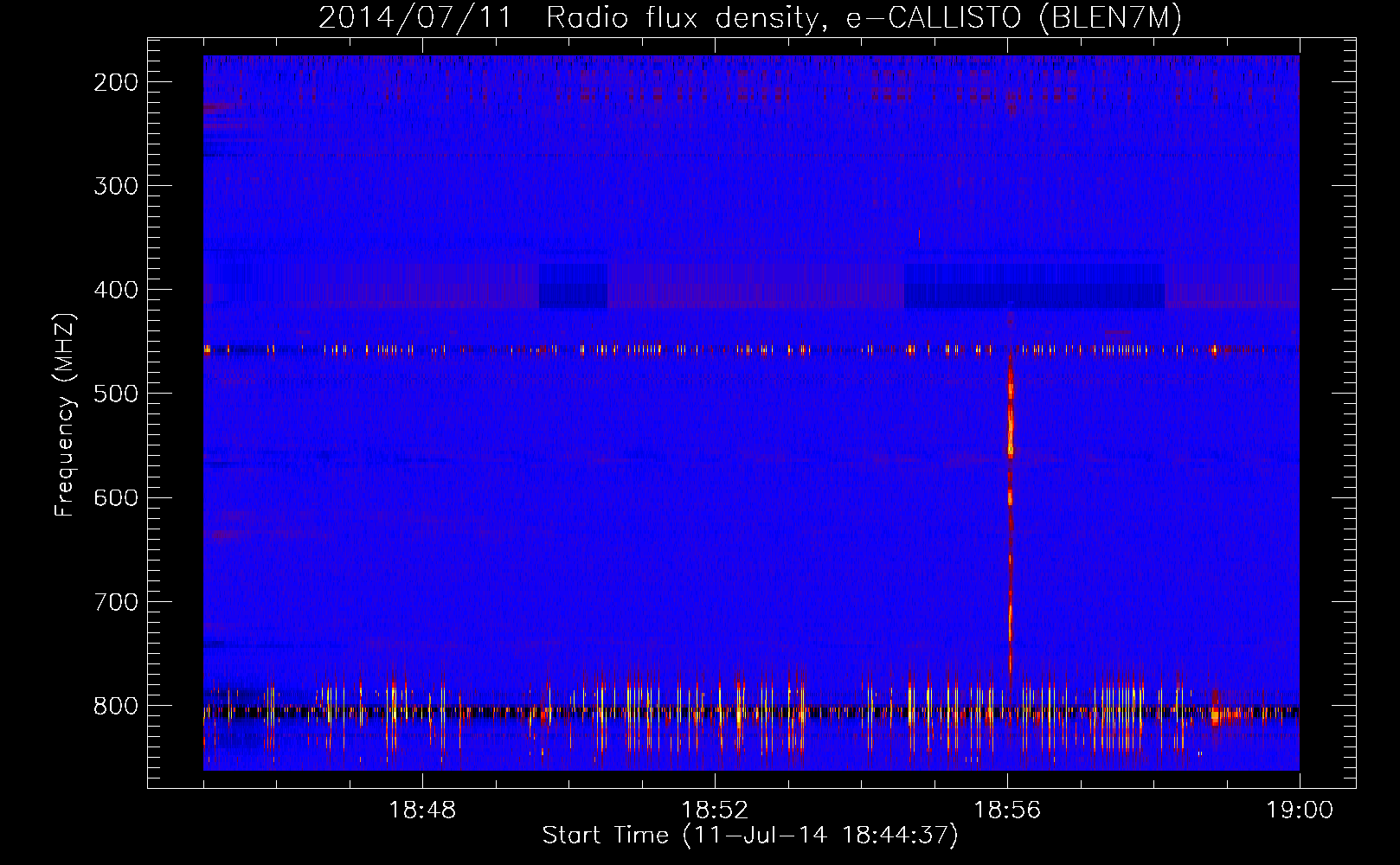Click the 'Frequency (MHZ)' axis label
The height and width of the screenshot is (865, 1400).
65,414
